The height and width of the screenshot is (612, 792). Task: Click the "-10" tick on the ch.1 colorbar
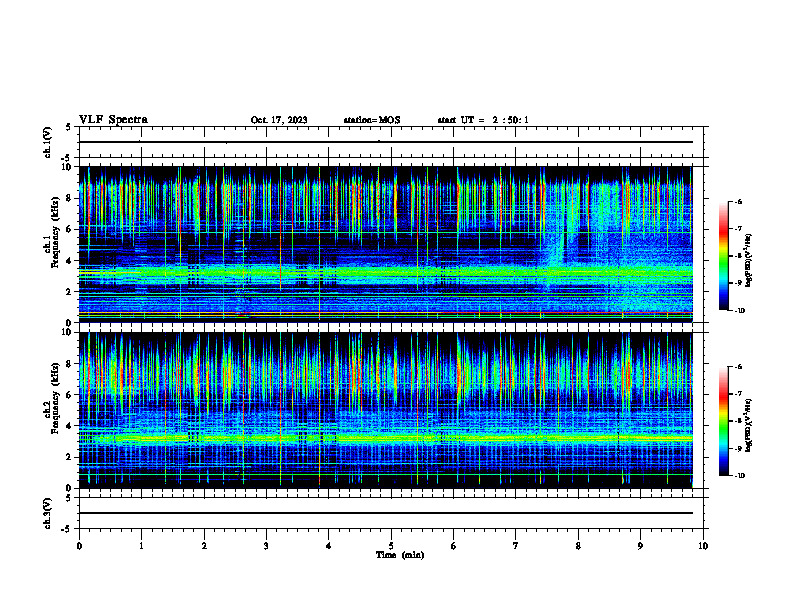[x=739, y=311]
